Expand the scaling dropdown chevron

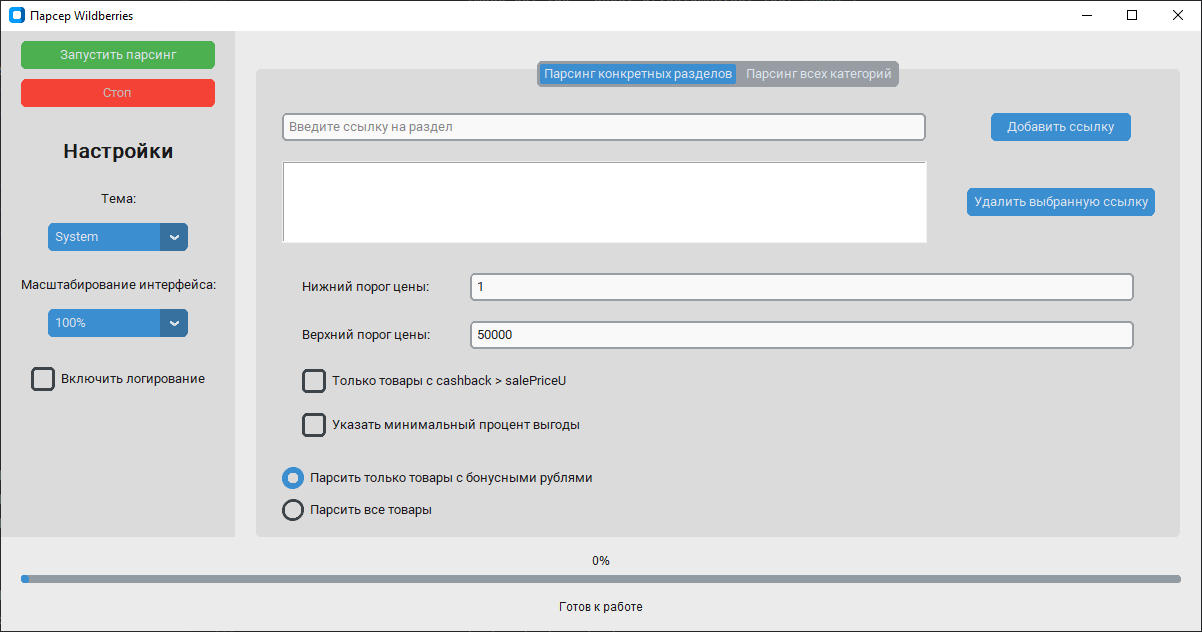coord(174,323)
